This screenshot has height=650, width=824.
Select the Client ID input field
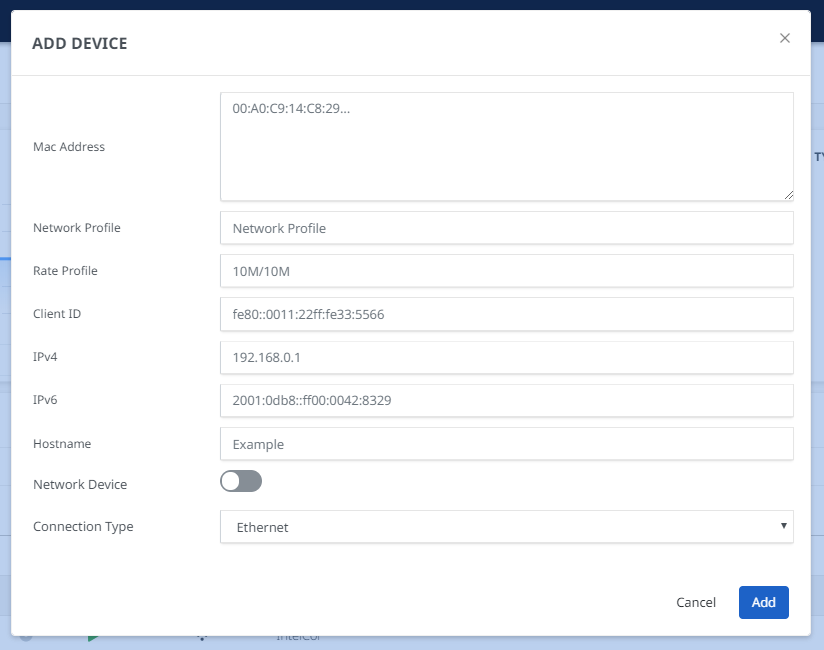pos(506,314)
